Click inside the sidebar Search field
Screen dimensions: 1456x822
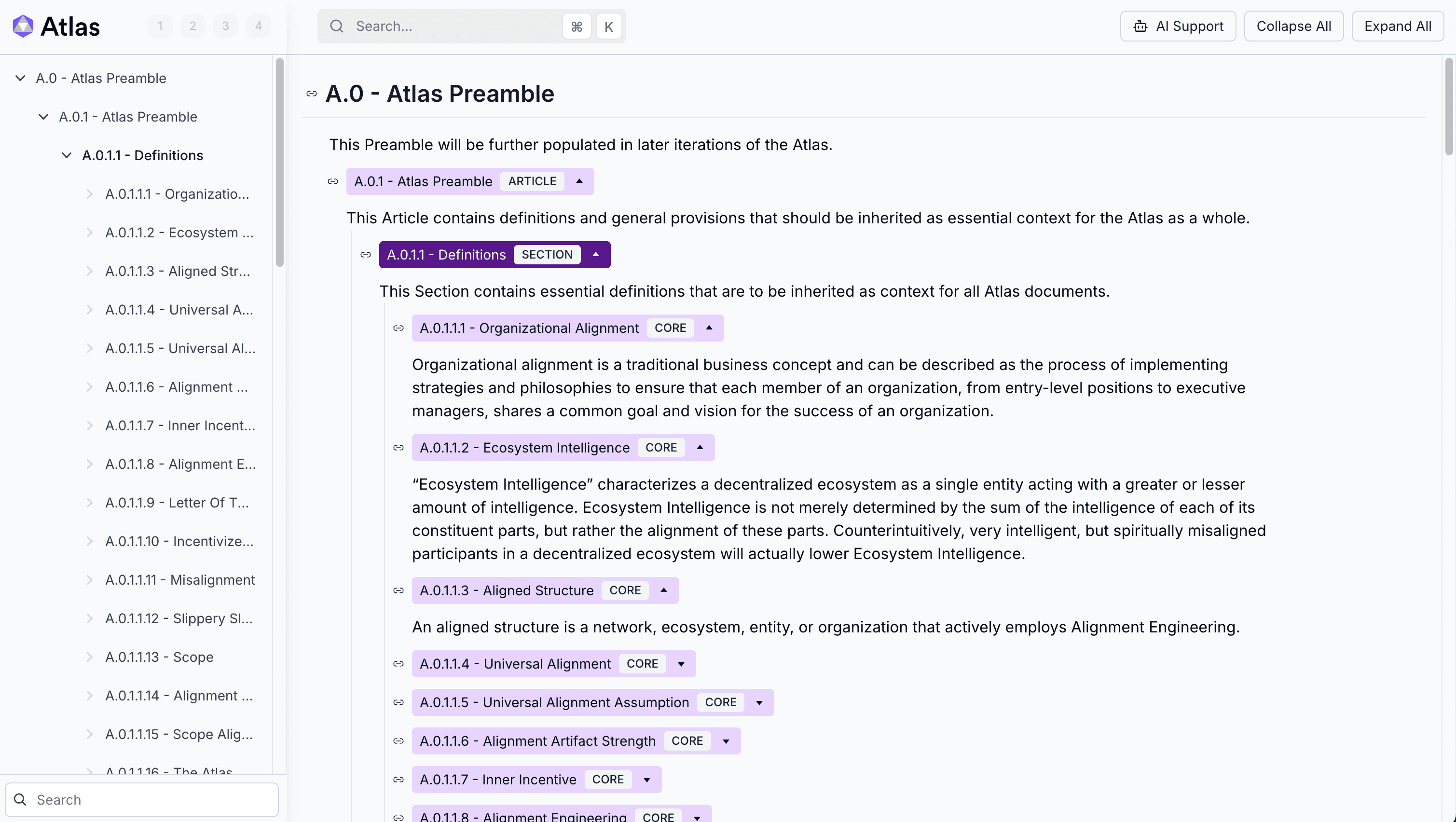point(141,799)
